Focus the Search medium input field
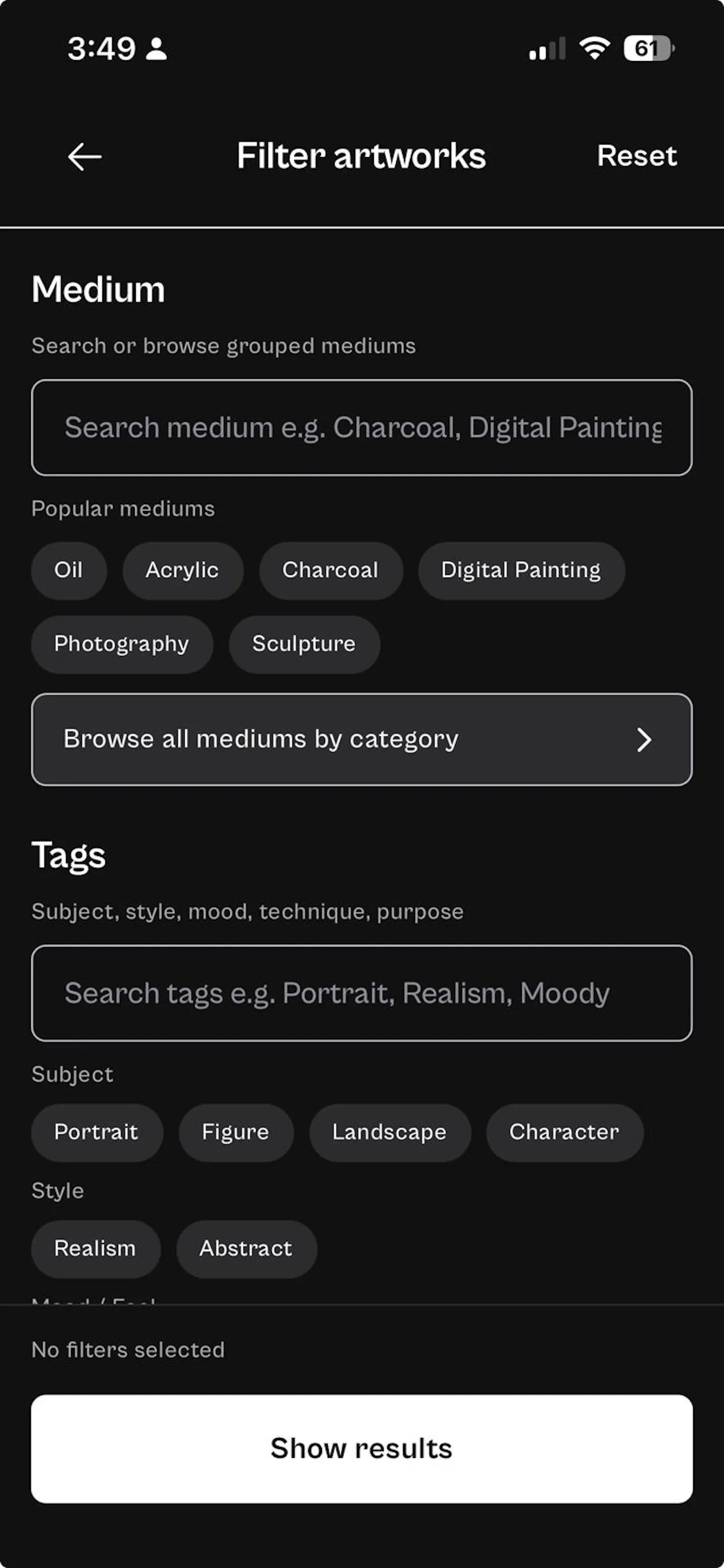724x1568 pixels. 362,427
